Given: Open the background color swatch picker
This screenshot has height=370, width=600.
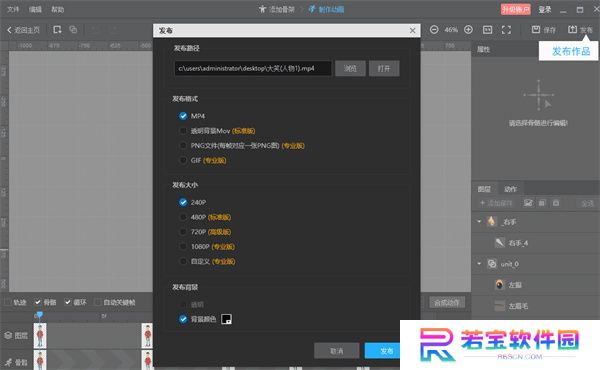Looking at the screenshot, I should [226, 319].
